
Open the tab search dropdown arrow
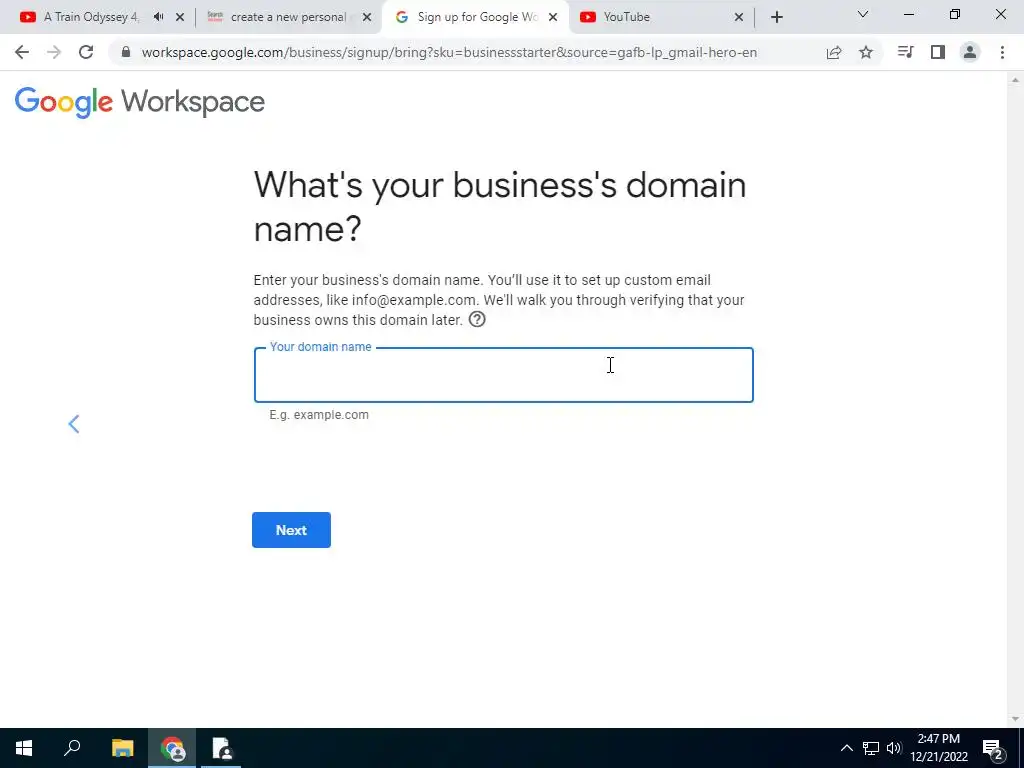click(863, 14)
